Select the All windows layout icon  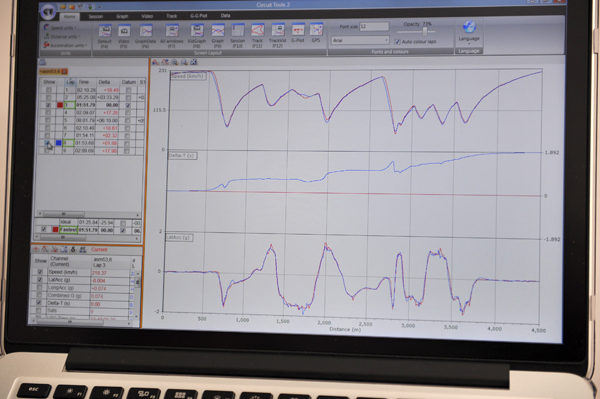point(172,31)
